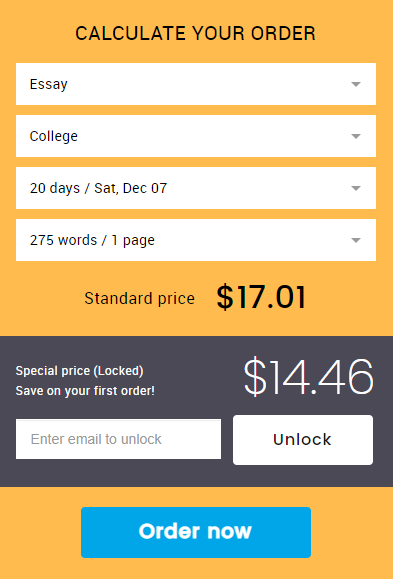Click the Sat, Dec 07 date text
393x579 pixels.
point(131,188)
